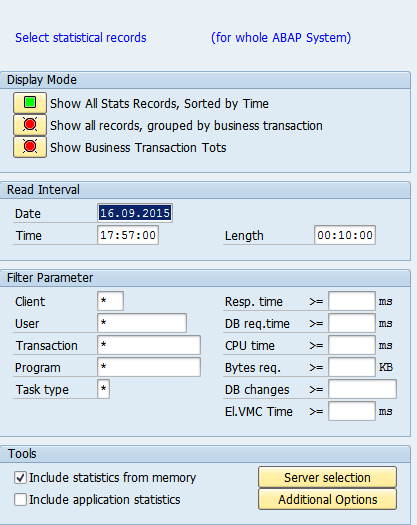The image size is (417, 525).
Task: Focus the Task type filter field
Action: click(x=103, y=389)
